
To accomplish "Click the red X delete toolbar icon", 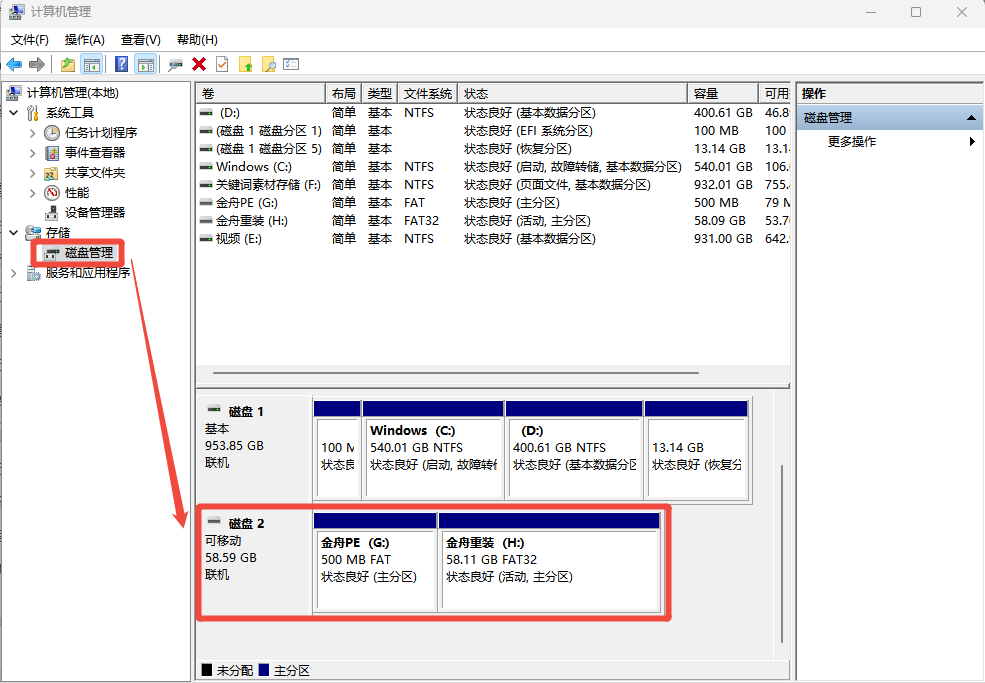I will point(199,64).
